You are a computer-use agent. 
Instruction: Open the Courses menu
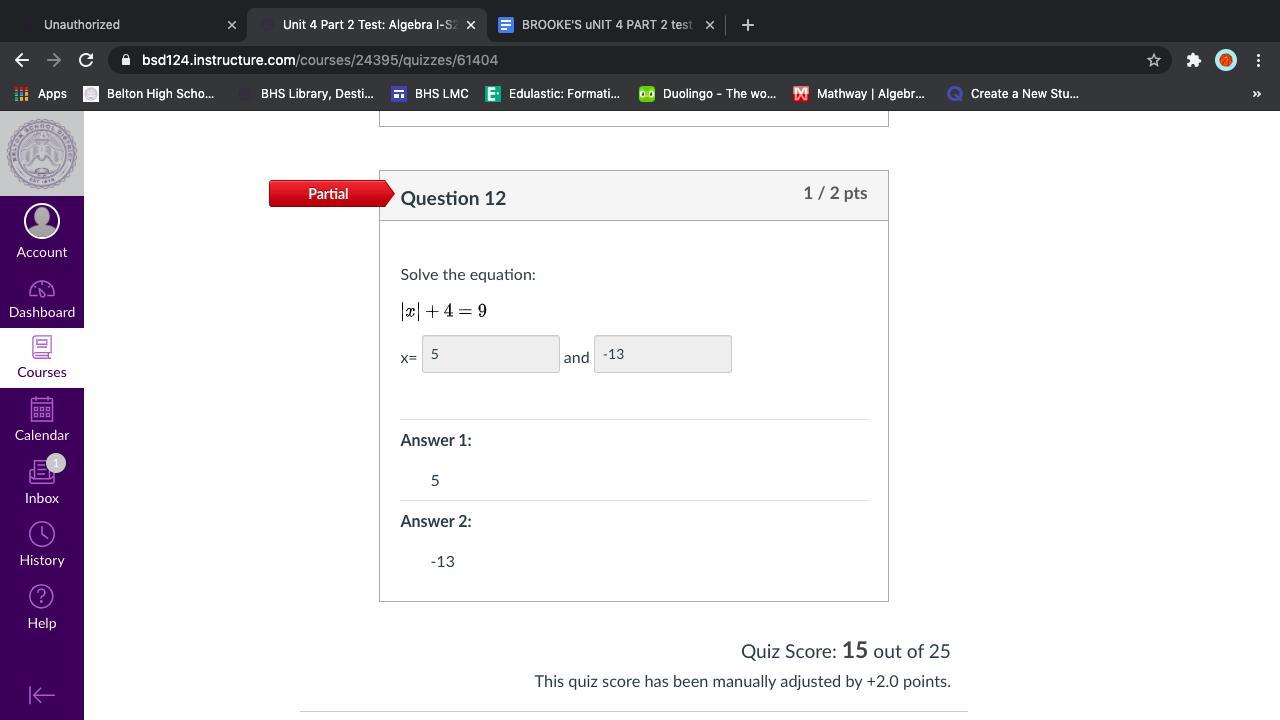pos(42,358)
